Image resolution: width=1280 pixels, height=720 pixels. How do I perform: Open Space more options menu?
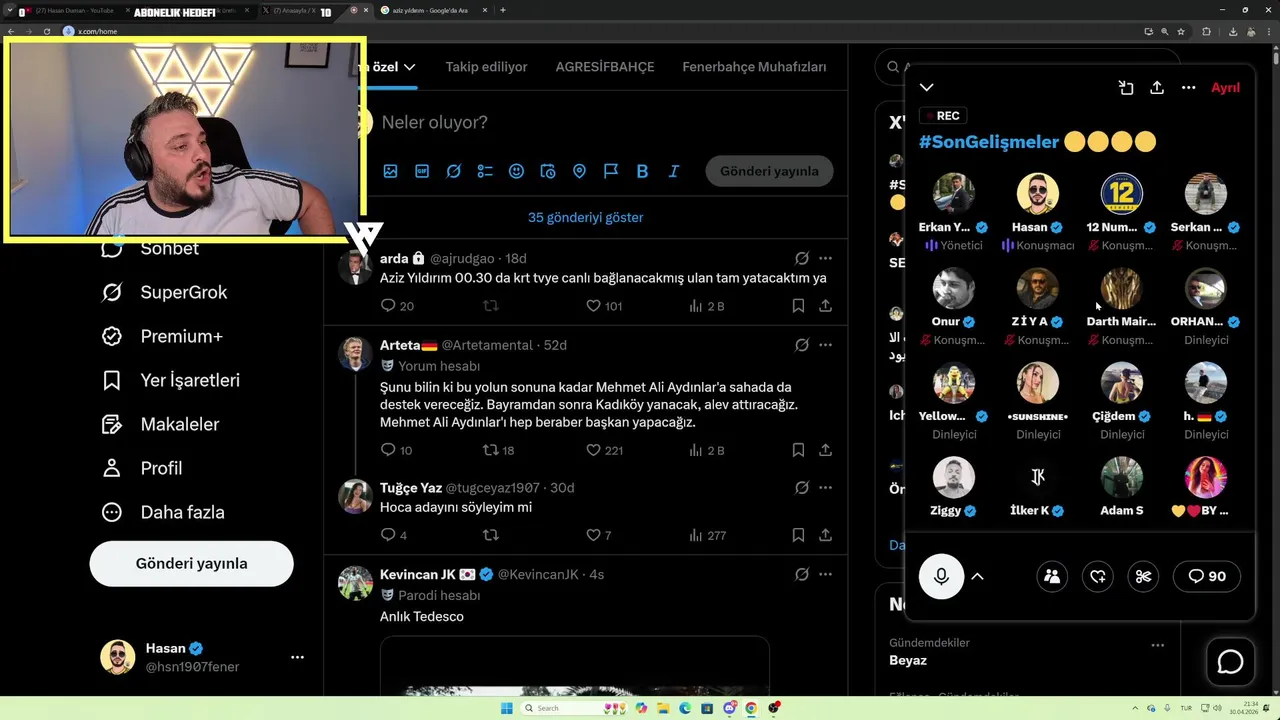tap(1188, 88)
